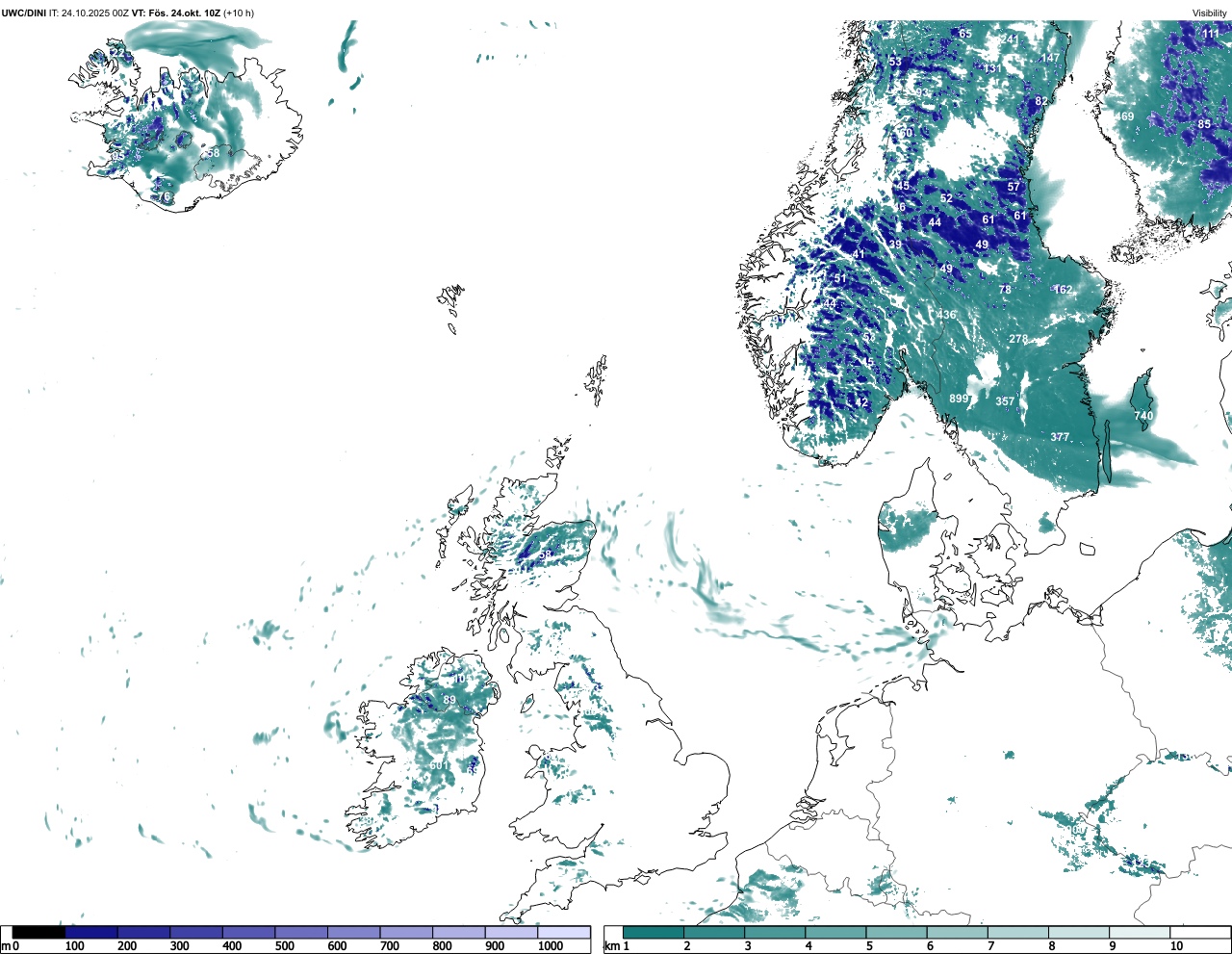The height and width of the screenshot is (954, 1232).
Task: Click the 'Visibility' title label
Action: tap(1210, 13)
